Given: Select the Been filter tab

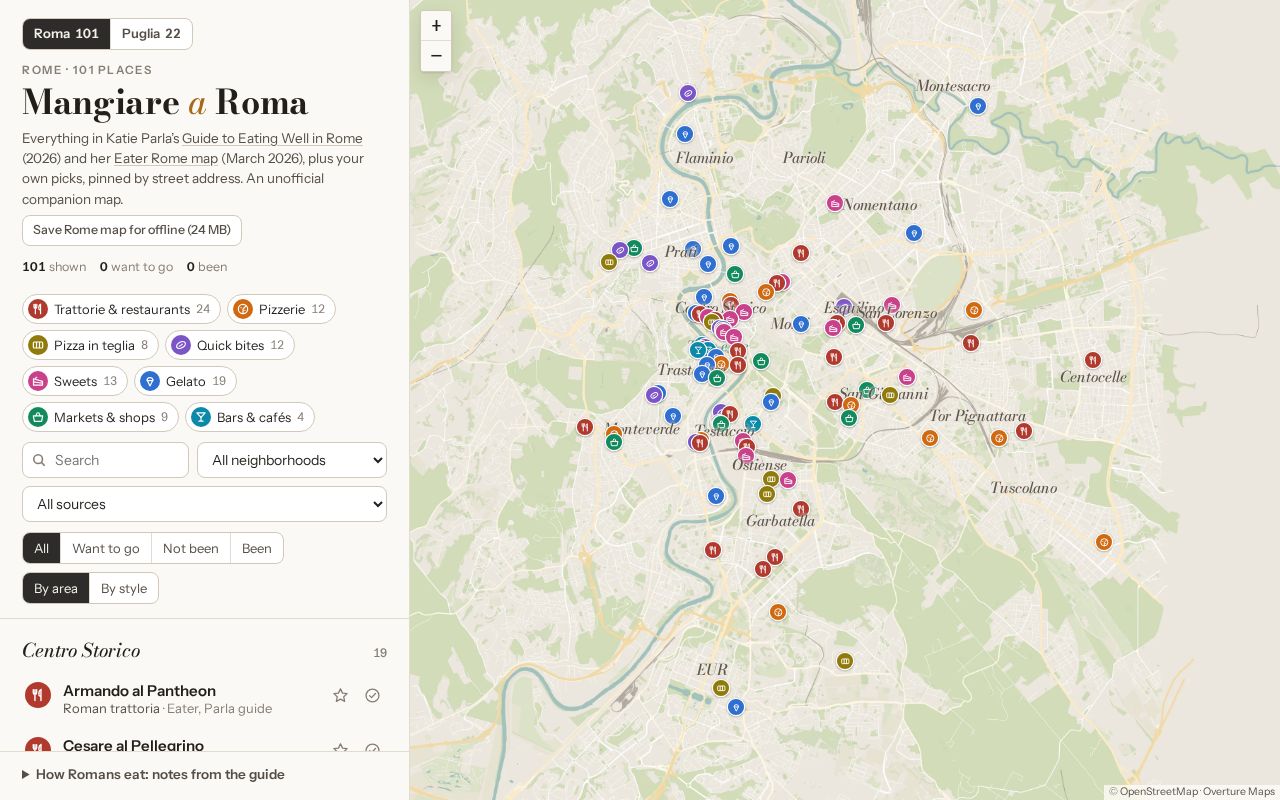Looking at the screenshot, I should pos(257,548).
